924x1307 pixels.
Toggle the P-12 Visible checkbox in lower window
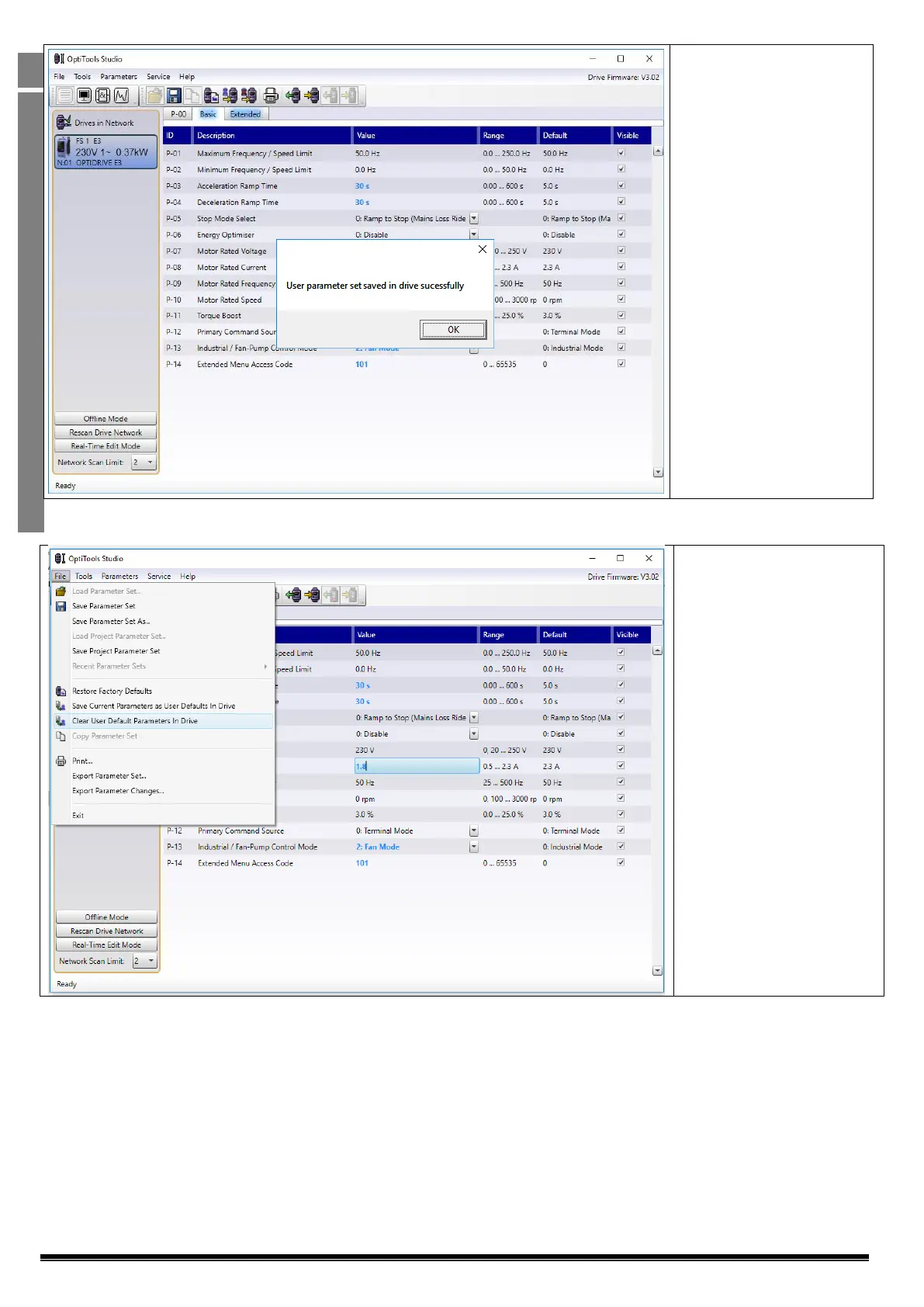point(621,830)
